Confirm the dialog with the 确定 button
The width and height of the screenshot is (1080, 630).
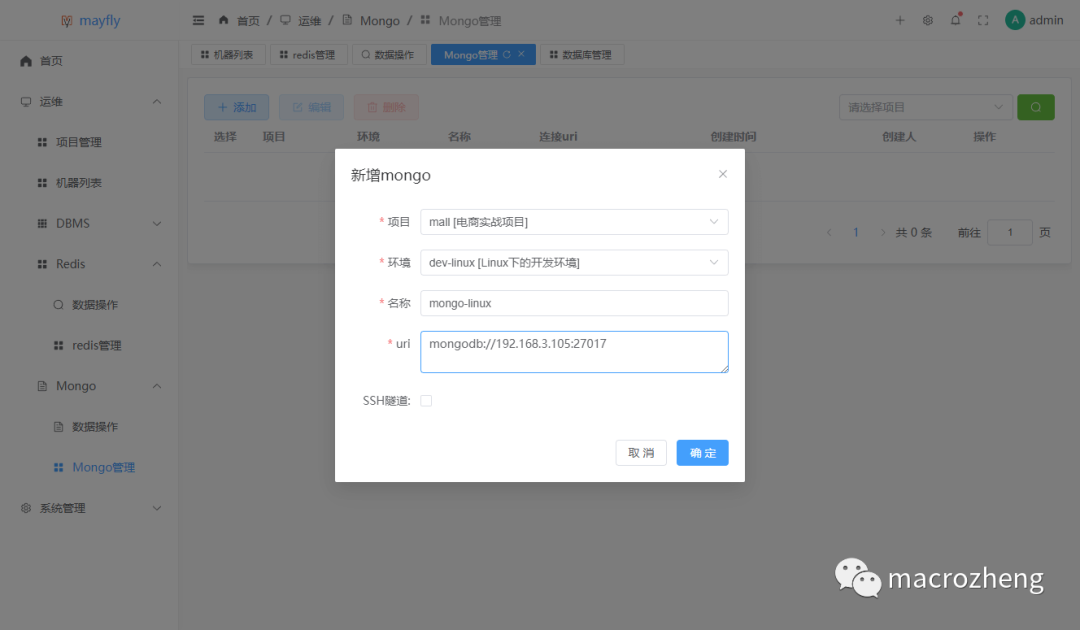click(x=702, y=452)
